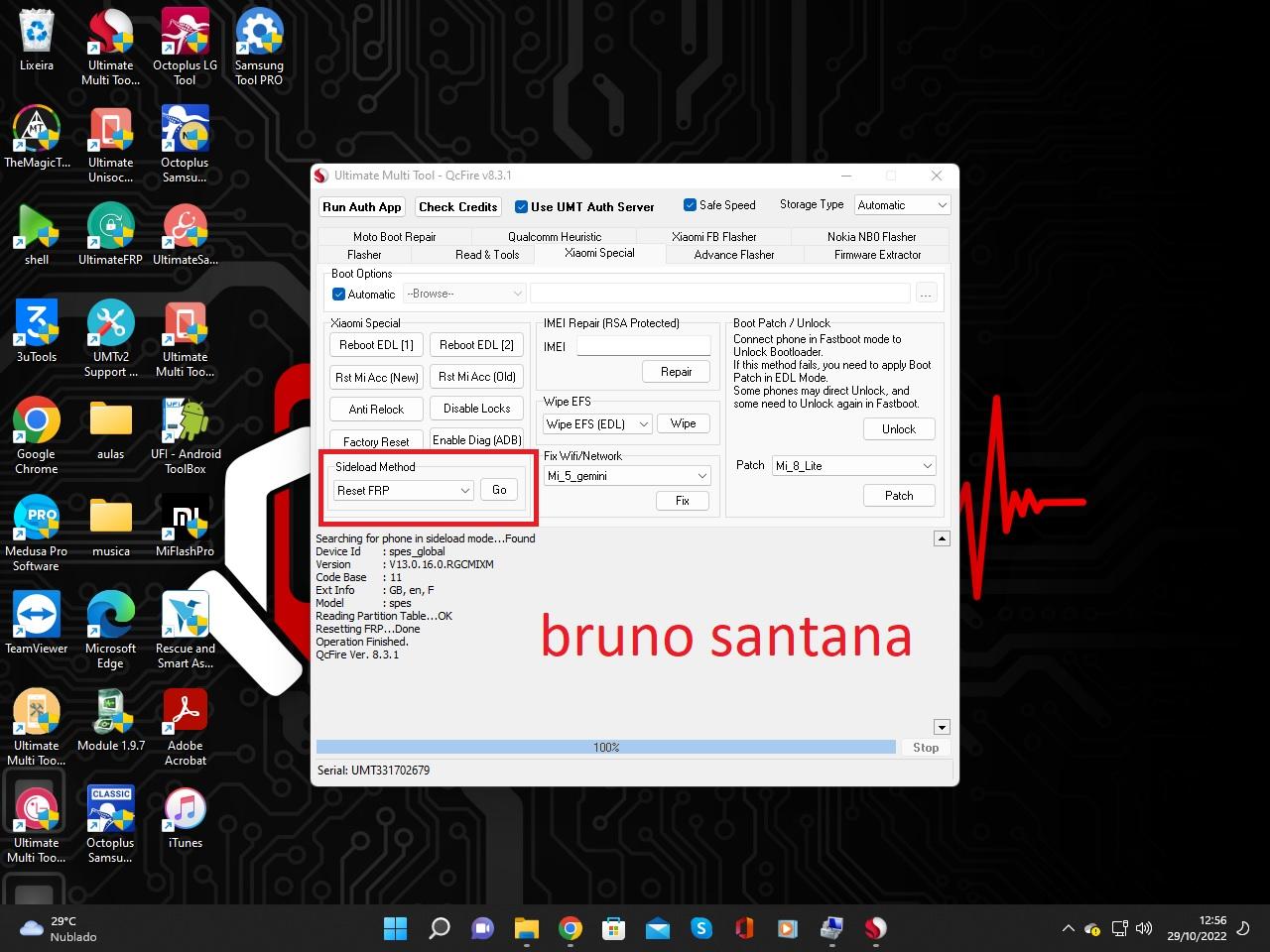Image resolution: width=1270 pixels, height=952 pixels.
Task: Expand the Storage Type Automatic dropdown
Action: tap(902, 205)
